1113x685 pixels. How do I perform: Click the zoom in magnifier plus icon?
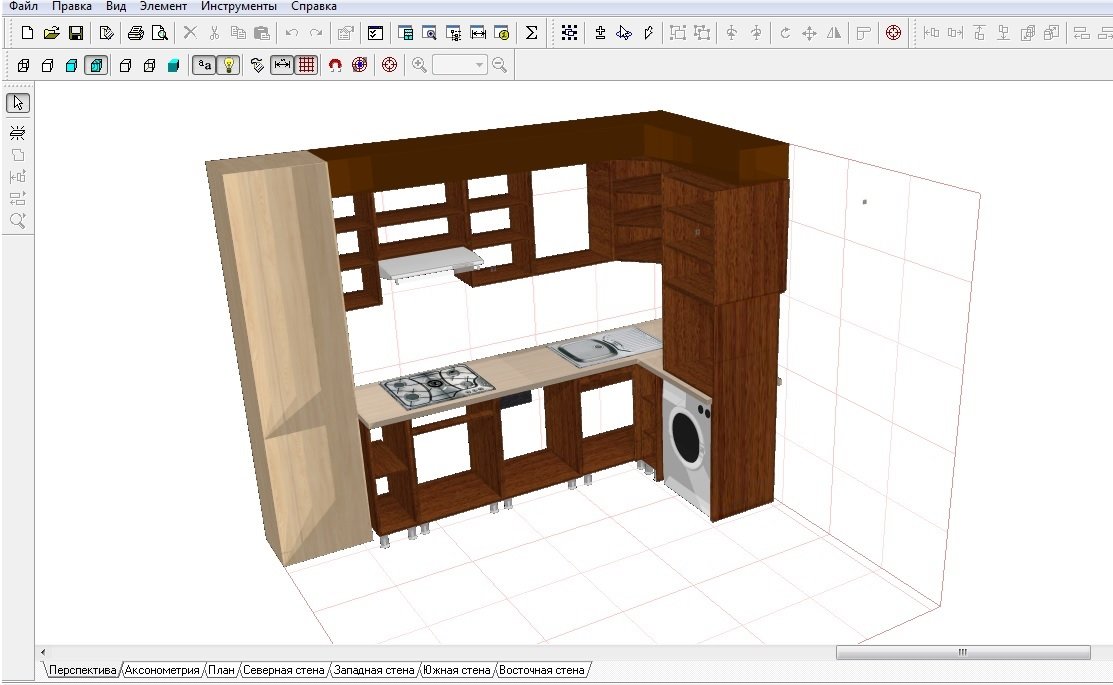420,65
